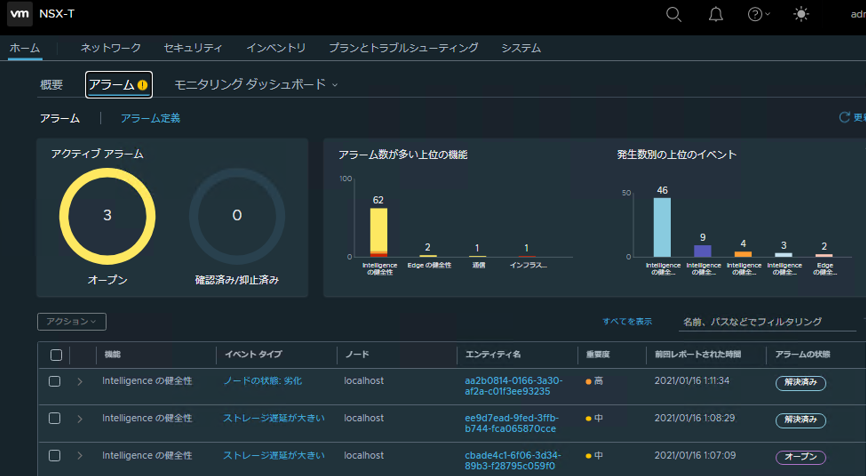Expand the alarm row reported at 1:07:09
The image size is (866, 476).
tap(80, 456)
